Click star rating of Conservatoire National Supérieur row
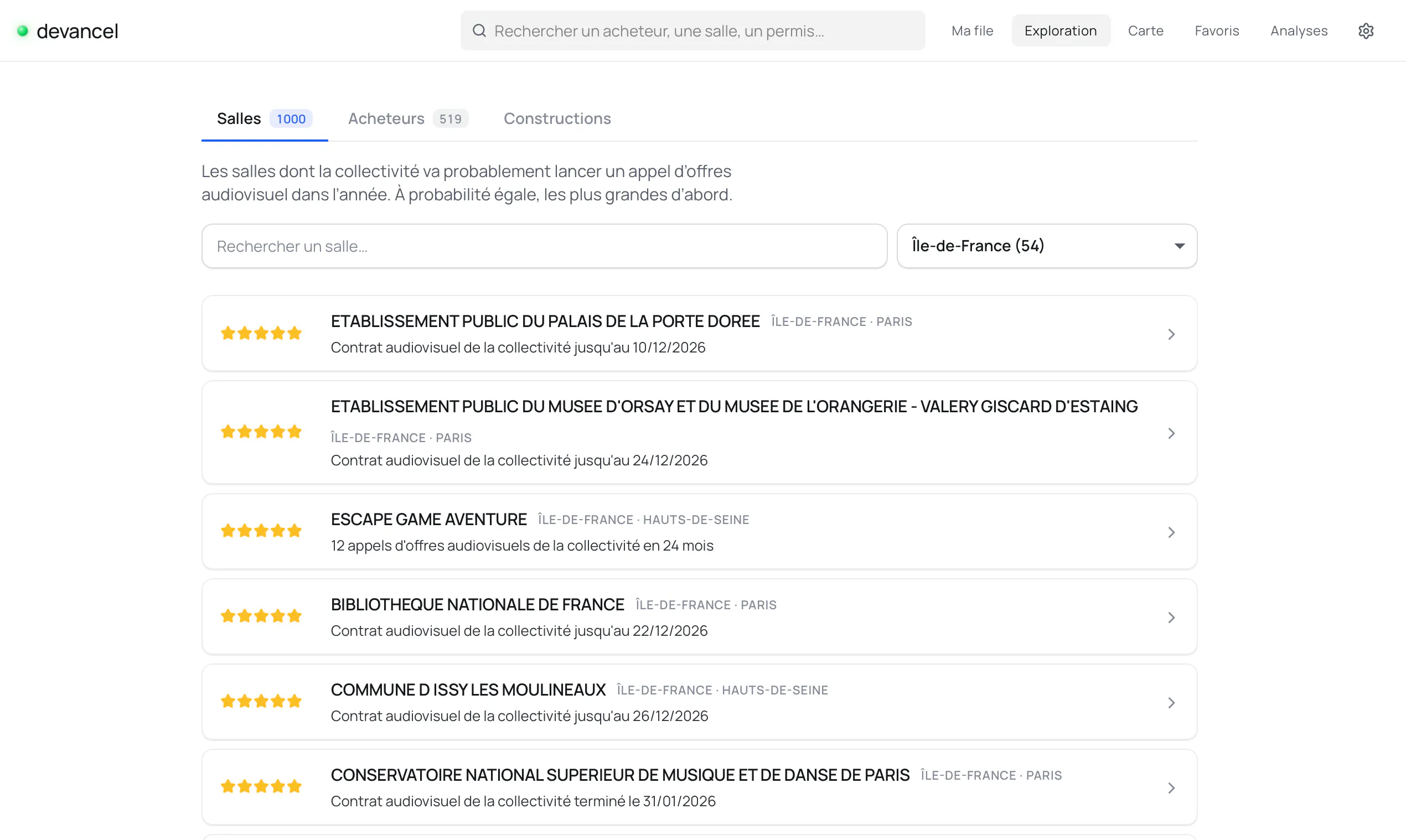The height and width of the screenshot is (840, 1406). point(261,786)
